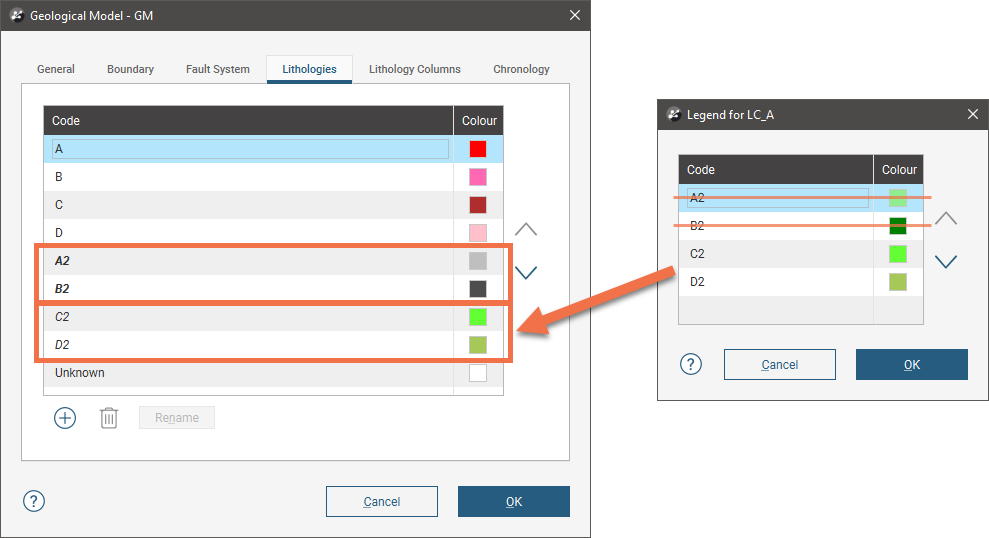Change D2 colour swatch in Legend for LC_A
Image resolution: width=989 pixels, height=538 pixels.
(898, 282)
